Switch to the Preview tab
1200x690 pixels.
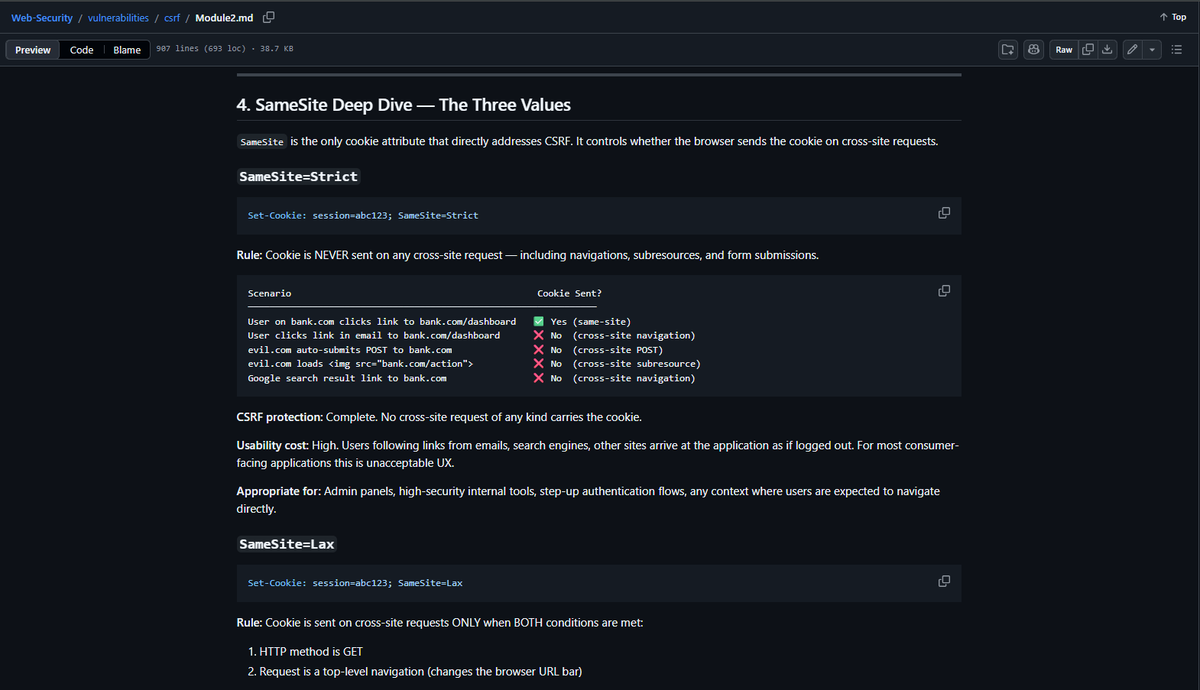[33, 50]
